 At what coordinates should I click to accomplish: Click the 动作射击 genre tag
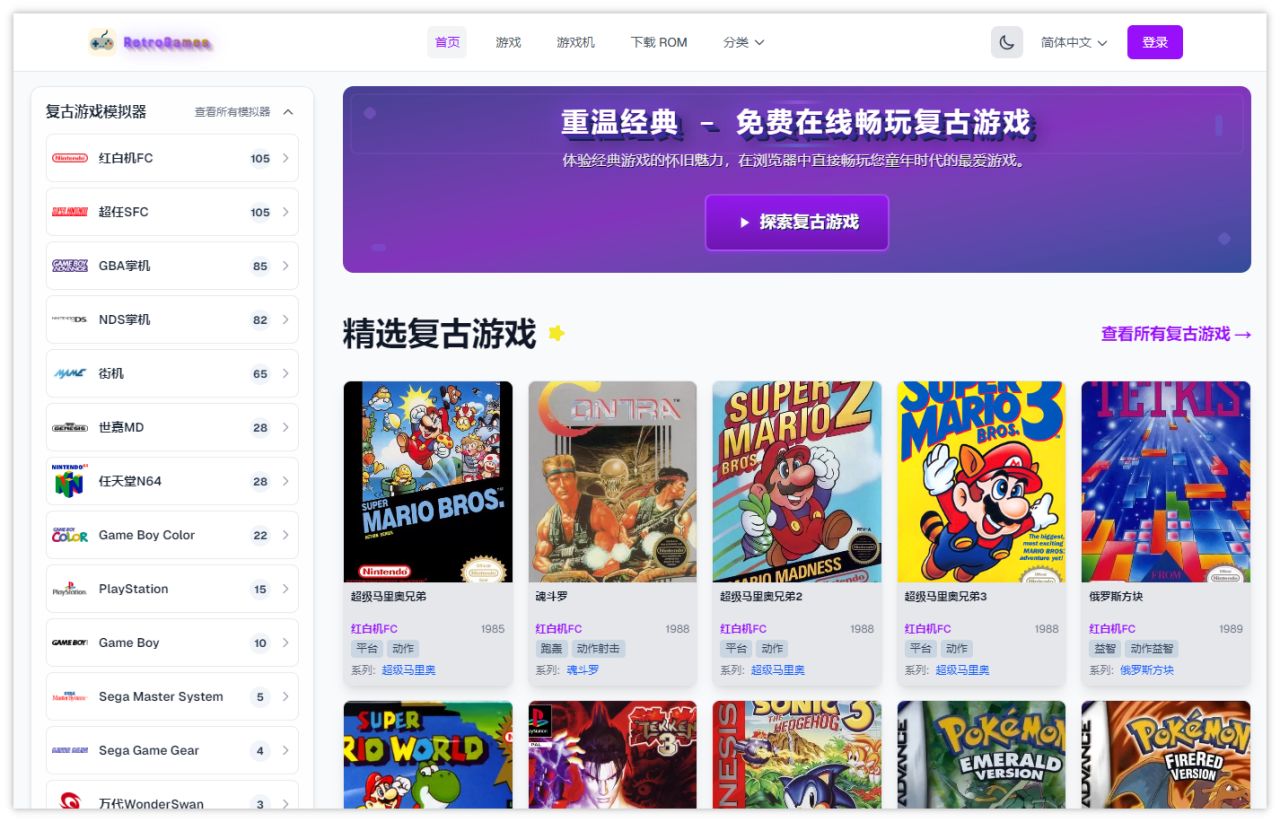[598, 649]
